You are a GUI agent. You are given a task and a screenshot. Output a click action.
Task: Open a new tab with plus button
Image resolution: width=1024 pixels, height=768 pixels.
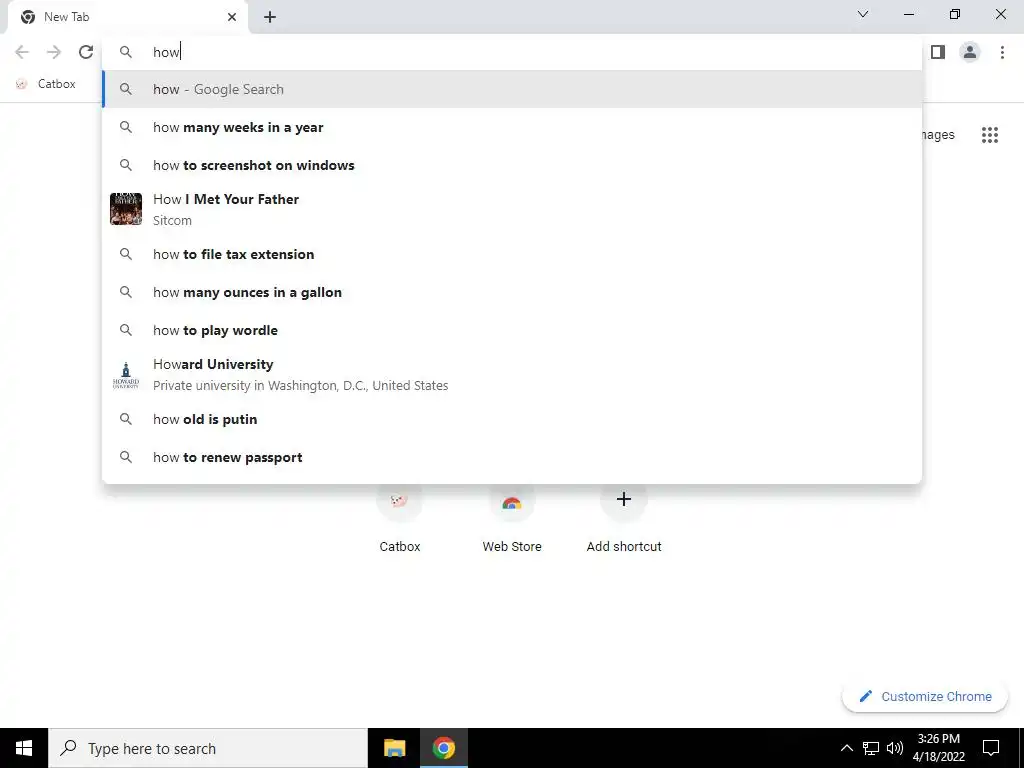(270, 17)
